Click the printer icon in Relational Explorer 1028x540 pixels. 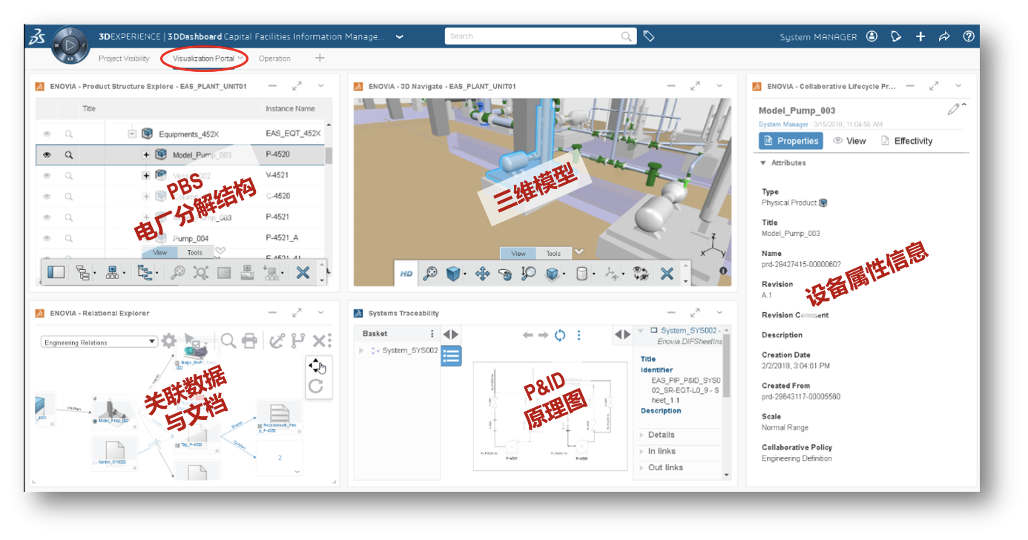click(249, 341)
